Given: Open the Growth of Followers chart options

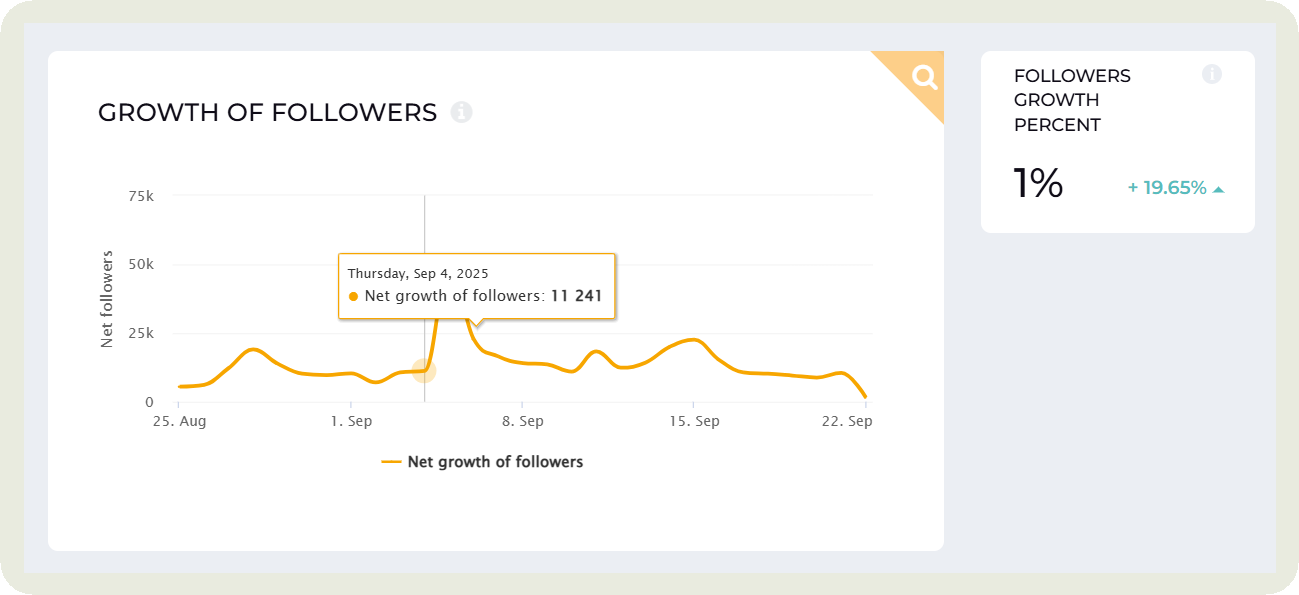Looking at the screenshot, I should click(x=922, y=76).
